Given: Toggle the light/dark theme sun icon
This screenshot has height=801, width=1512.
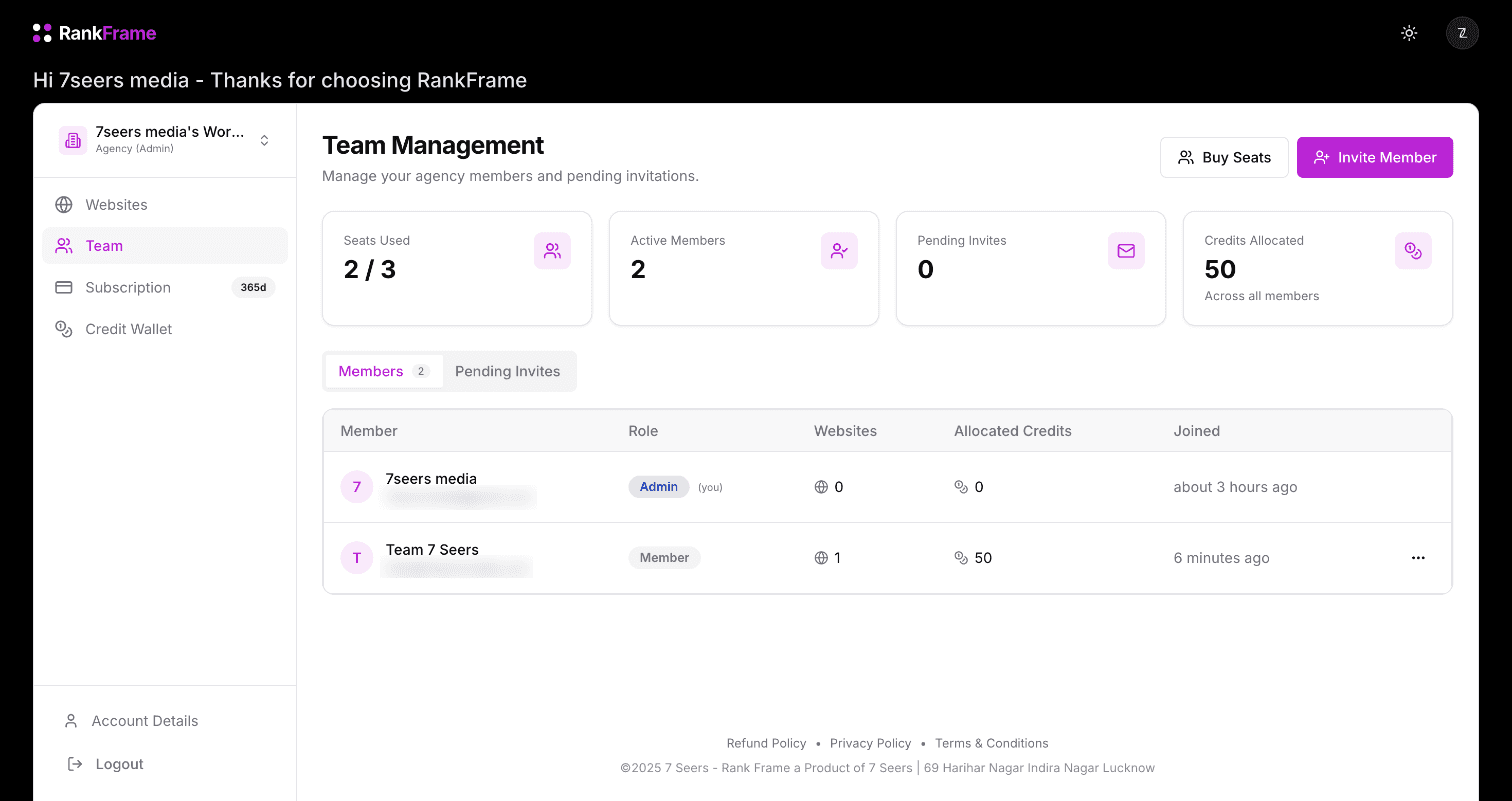Looking at the screenshot, I should 1409,33.
